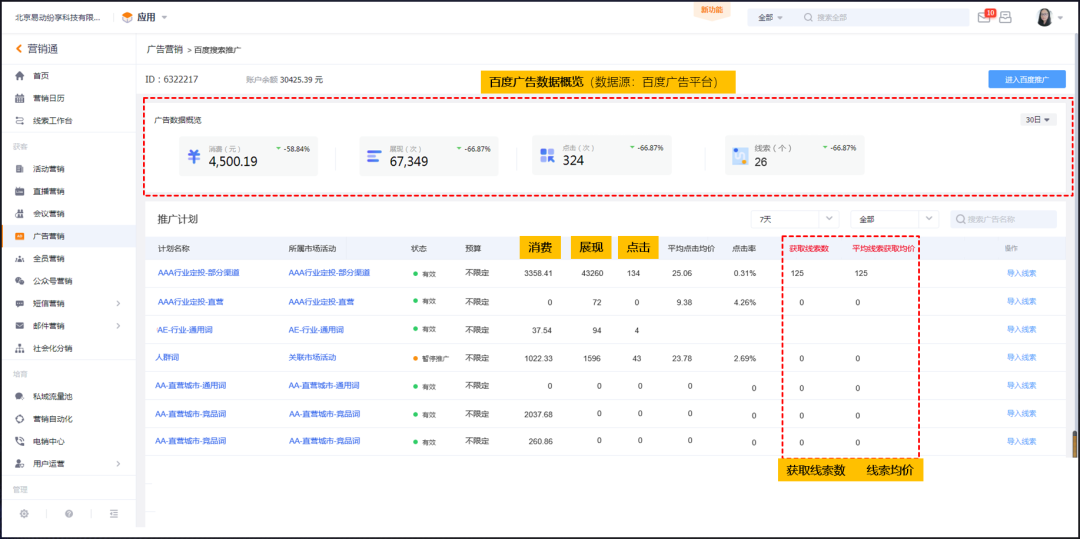The width and height of the screenshot is (1080, 539).
Task: Open the 人群词 plan link
Action: click(x=167, y=357)
